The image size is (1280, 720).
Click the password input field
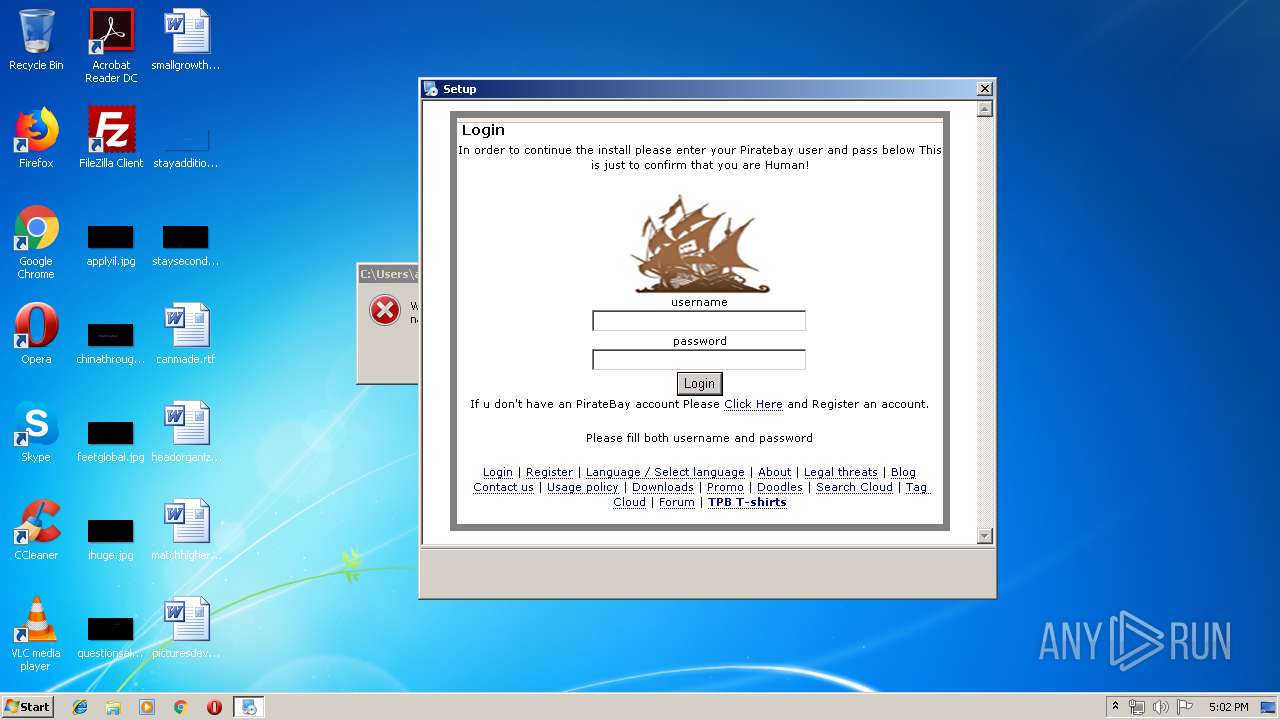click(x=699, y=360)
